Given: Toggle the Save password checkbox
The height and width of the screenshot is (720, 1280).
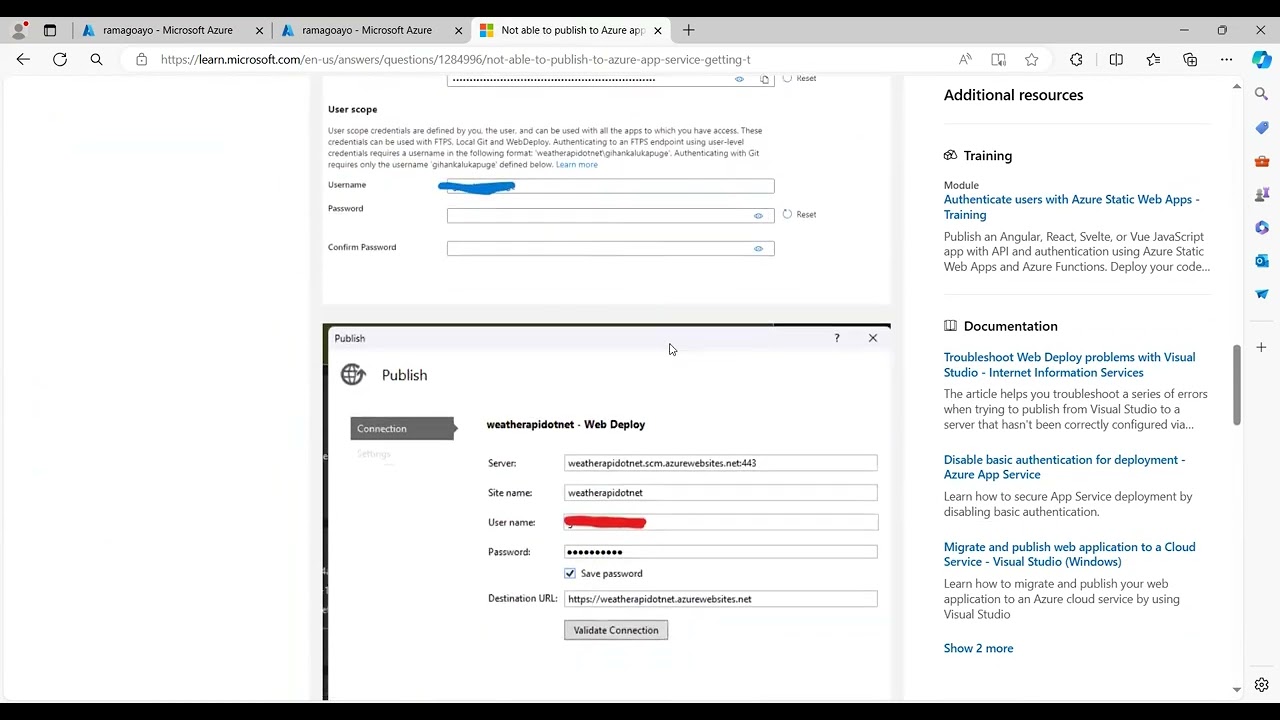Looking at the screenshot, I should point(570,574).
